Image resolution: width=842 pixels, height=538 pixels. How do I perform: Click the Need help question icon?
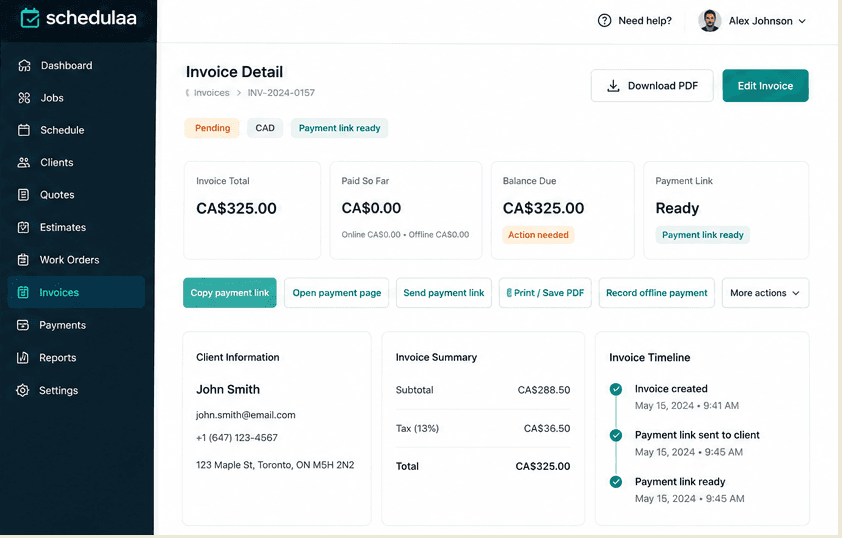(604, 20)
